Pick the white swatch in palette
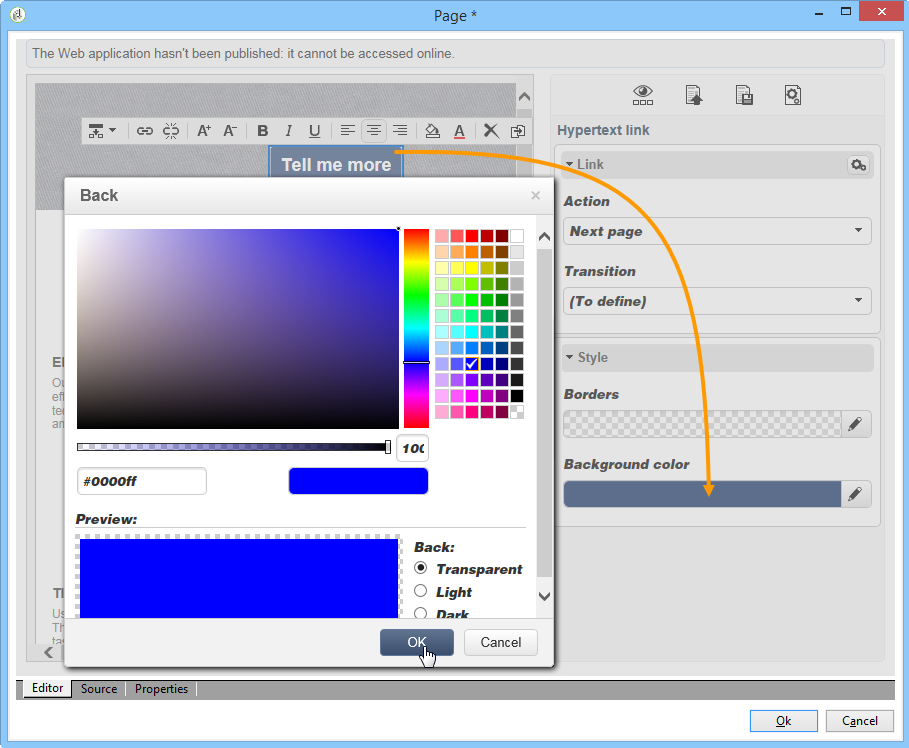The width and height of the screenshot is (909, 748). (517, 236)
